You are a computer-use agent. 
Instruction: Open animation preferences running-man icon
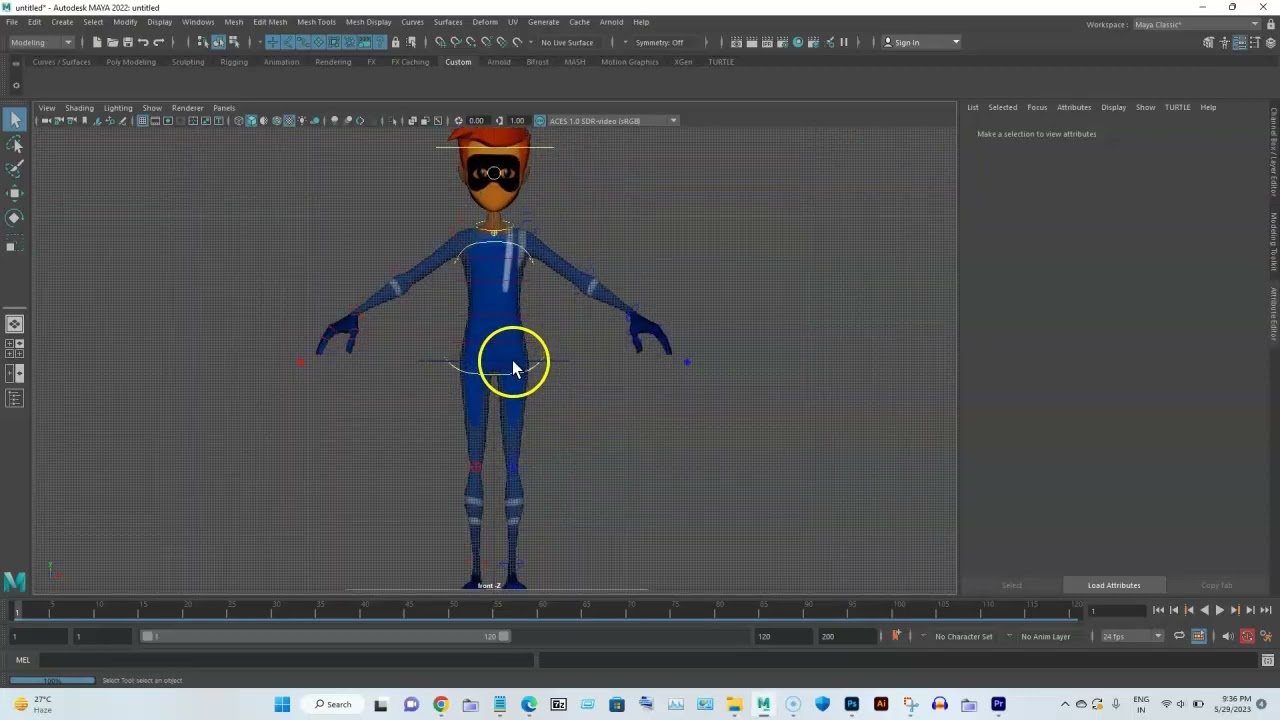(x=1266, y=636)
